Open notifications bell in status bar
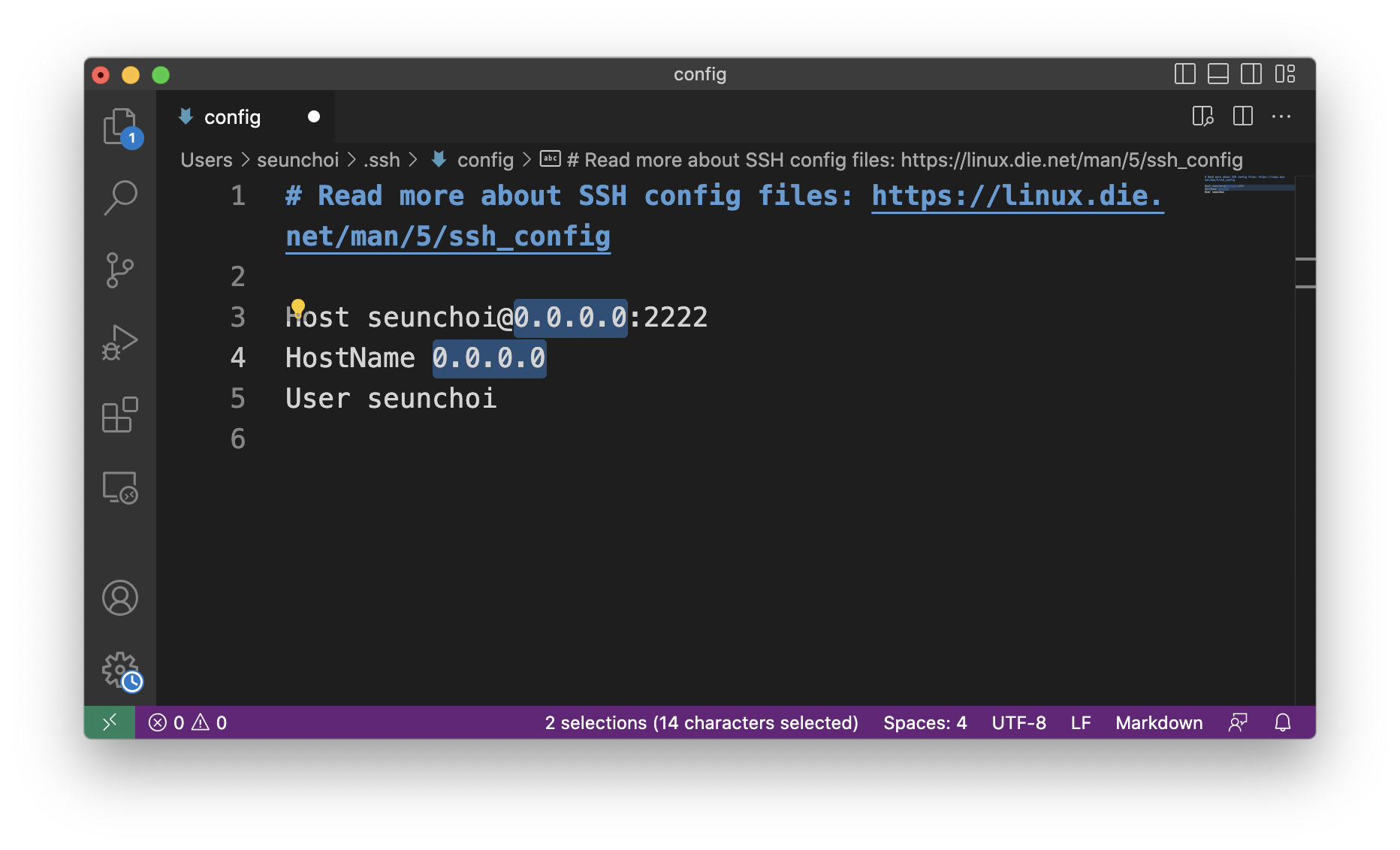Viewport: 1400px width, 850px height. pos(1283,722)
